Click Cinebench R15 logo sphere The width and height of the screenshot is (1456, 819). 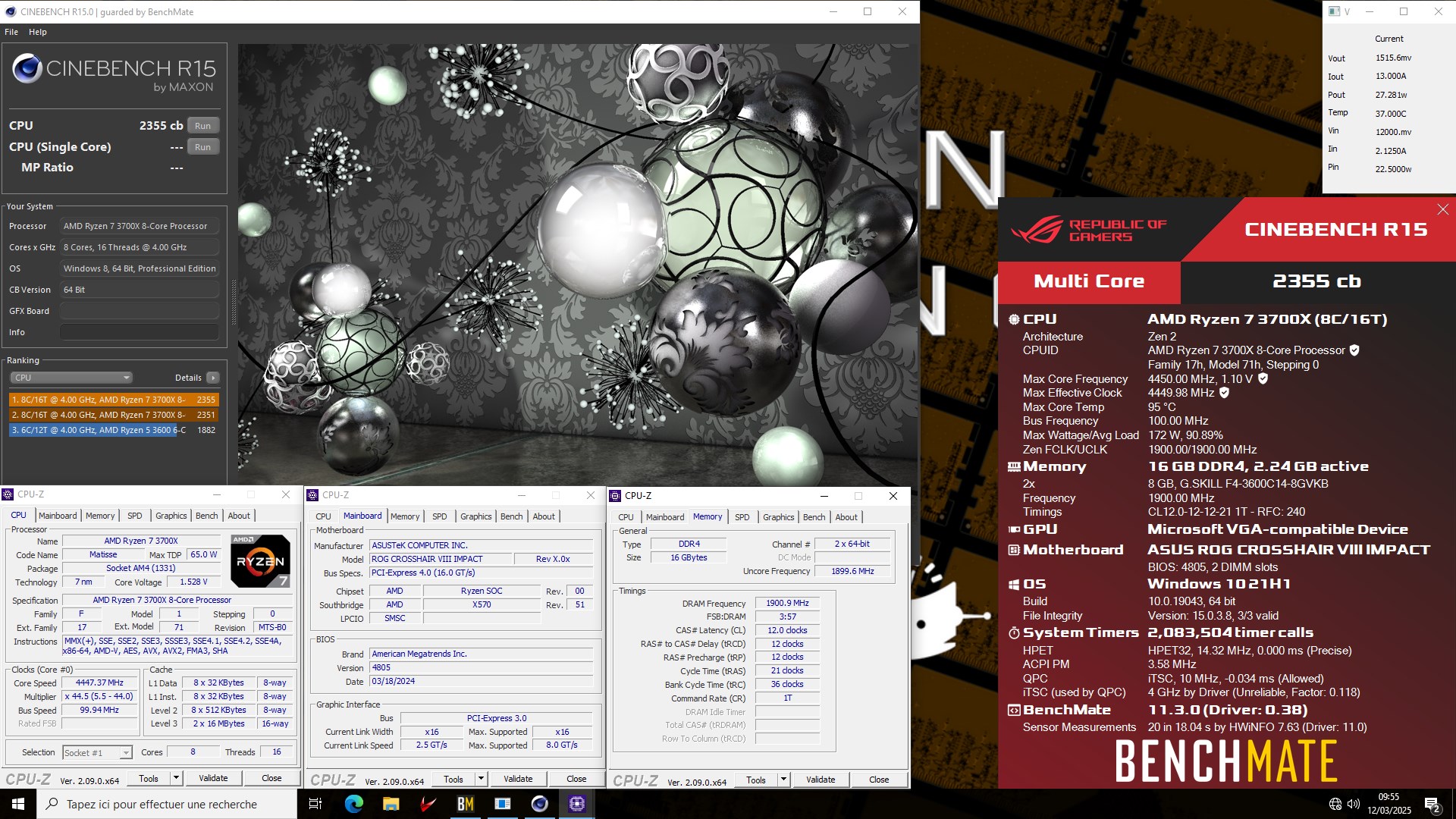[x=27, y=69]
